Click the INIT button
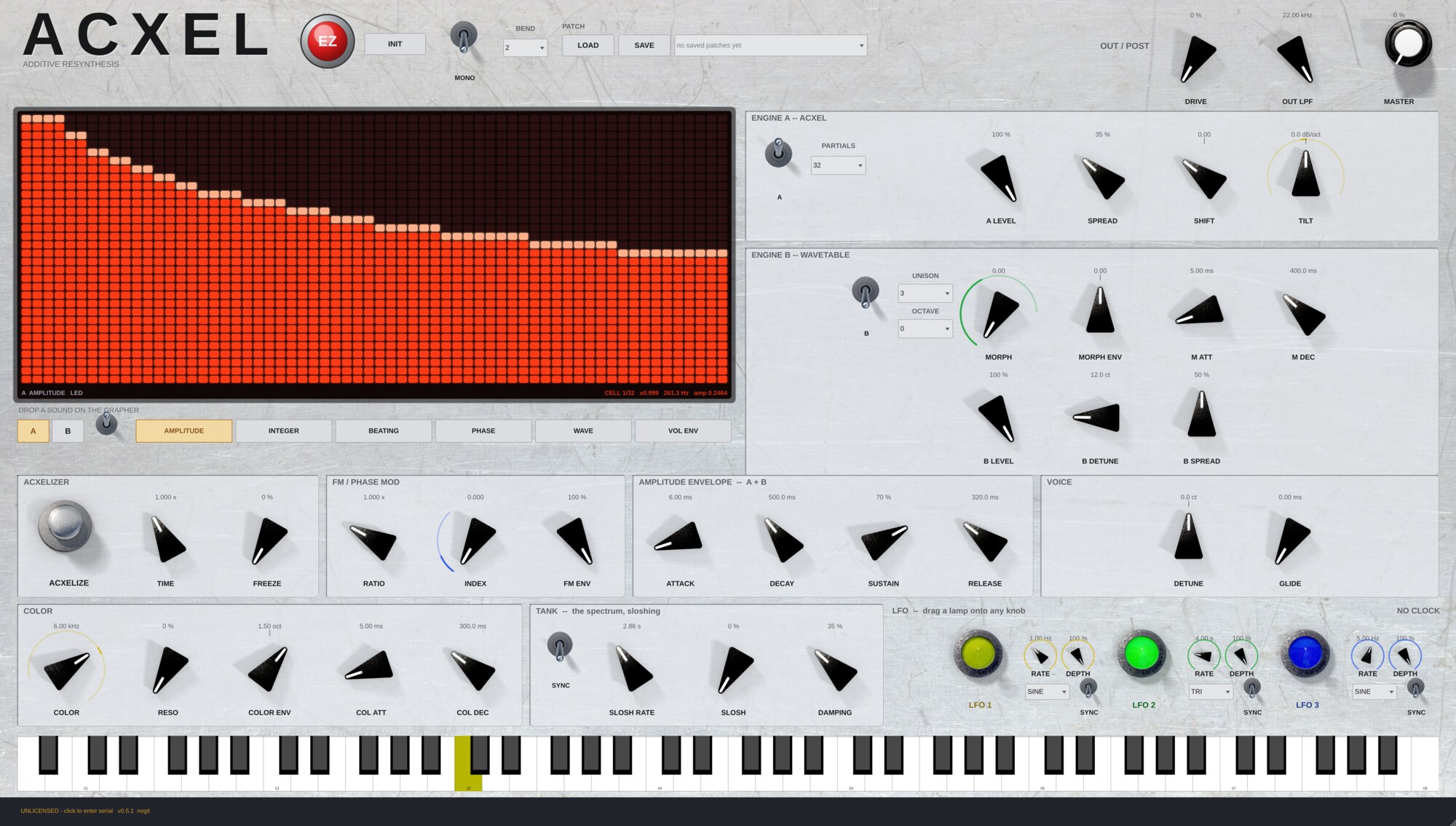The image size is (1456, 826). click(x=395, y=44)
